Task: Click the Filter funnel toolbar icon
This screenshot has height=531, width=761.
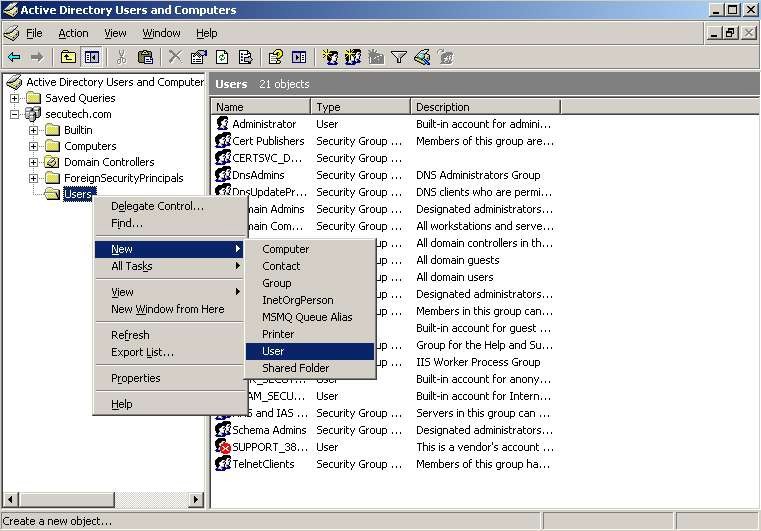Action: (399, 57)
